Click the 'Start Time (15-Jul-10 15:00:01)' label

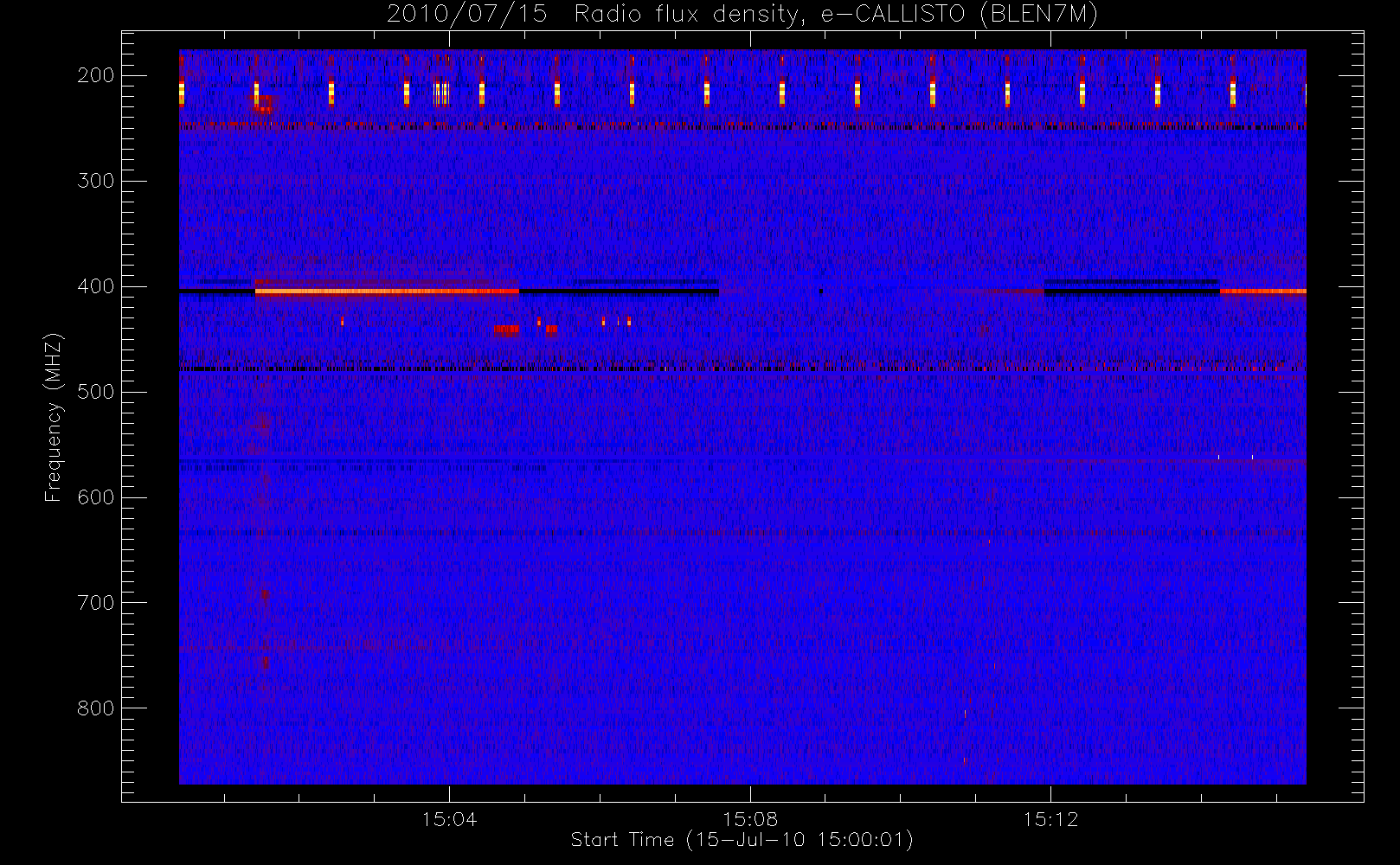tap(742, 840)
